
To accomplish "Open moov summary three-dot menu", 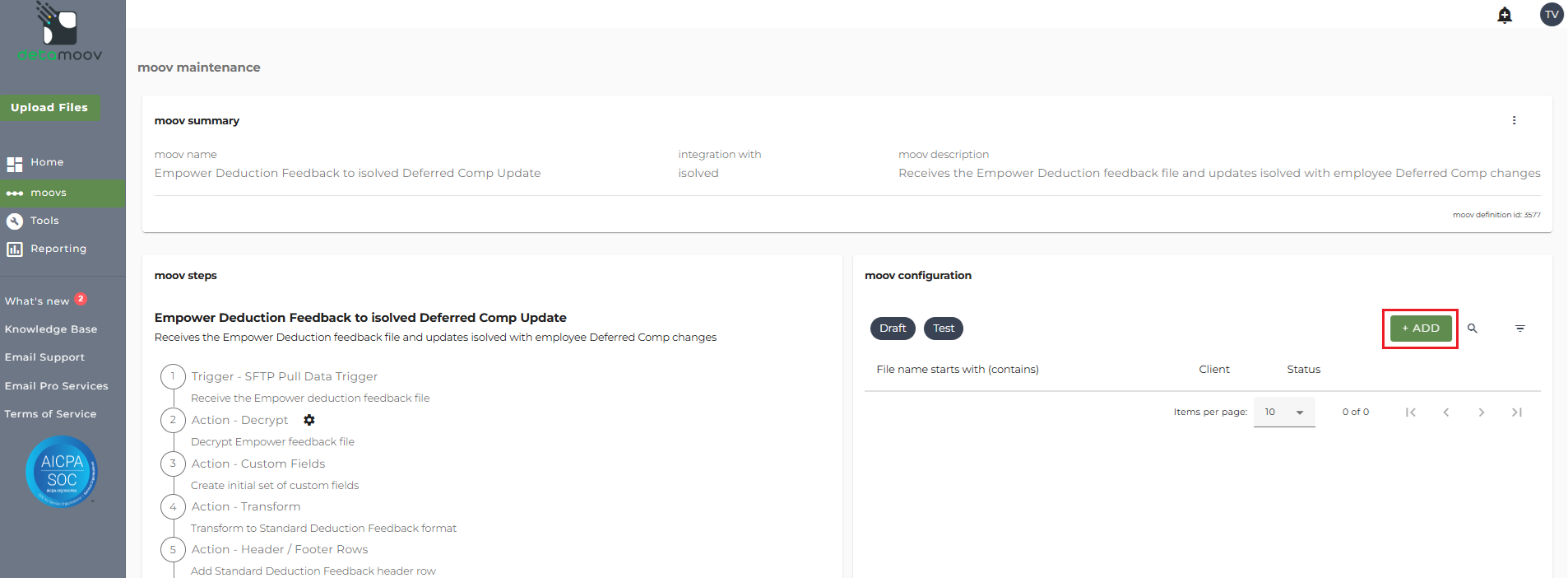I will (x=1514, y=120).
